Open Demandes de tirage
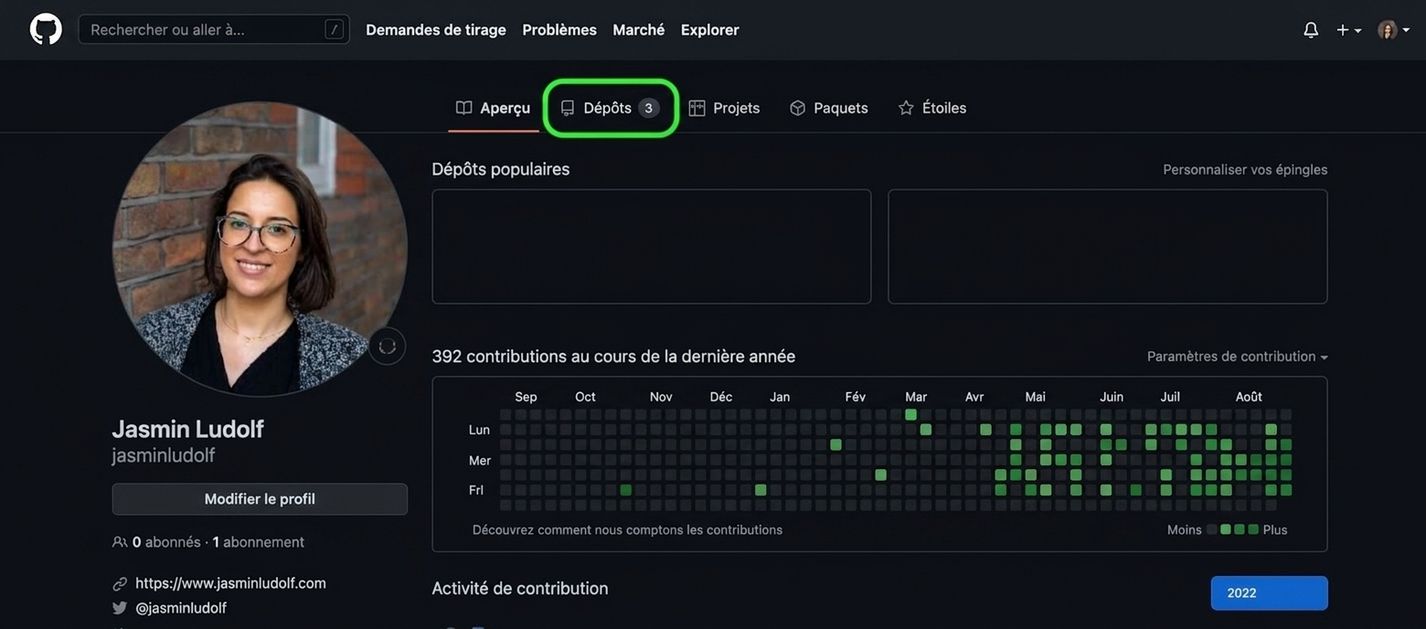1426x629 pixels. coord(436,30)
